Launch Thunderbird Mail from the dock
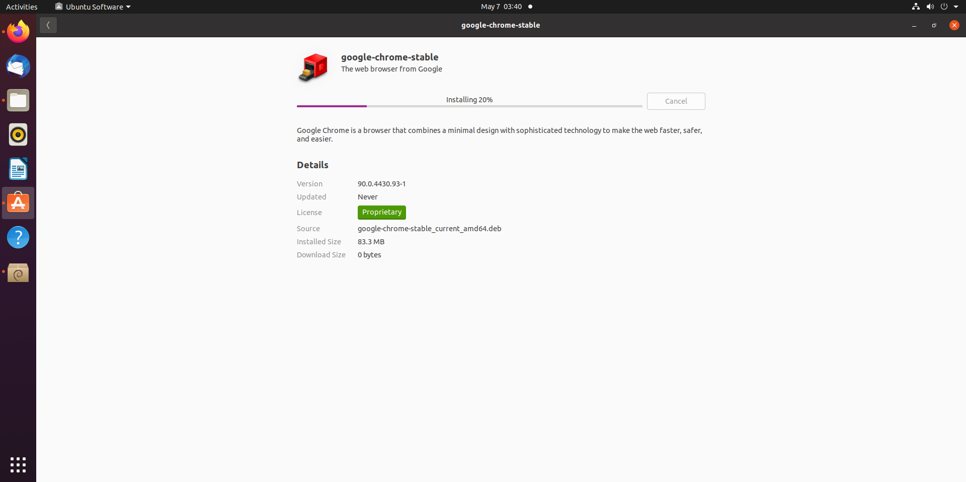The width and height of the screenshot is (966, 482). click(18, 66)
